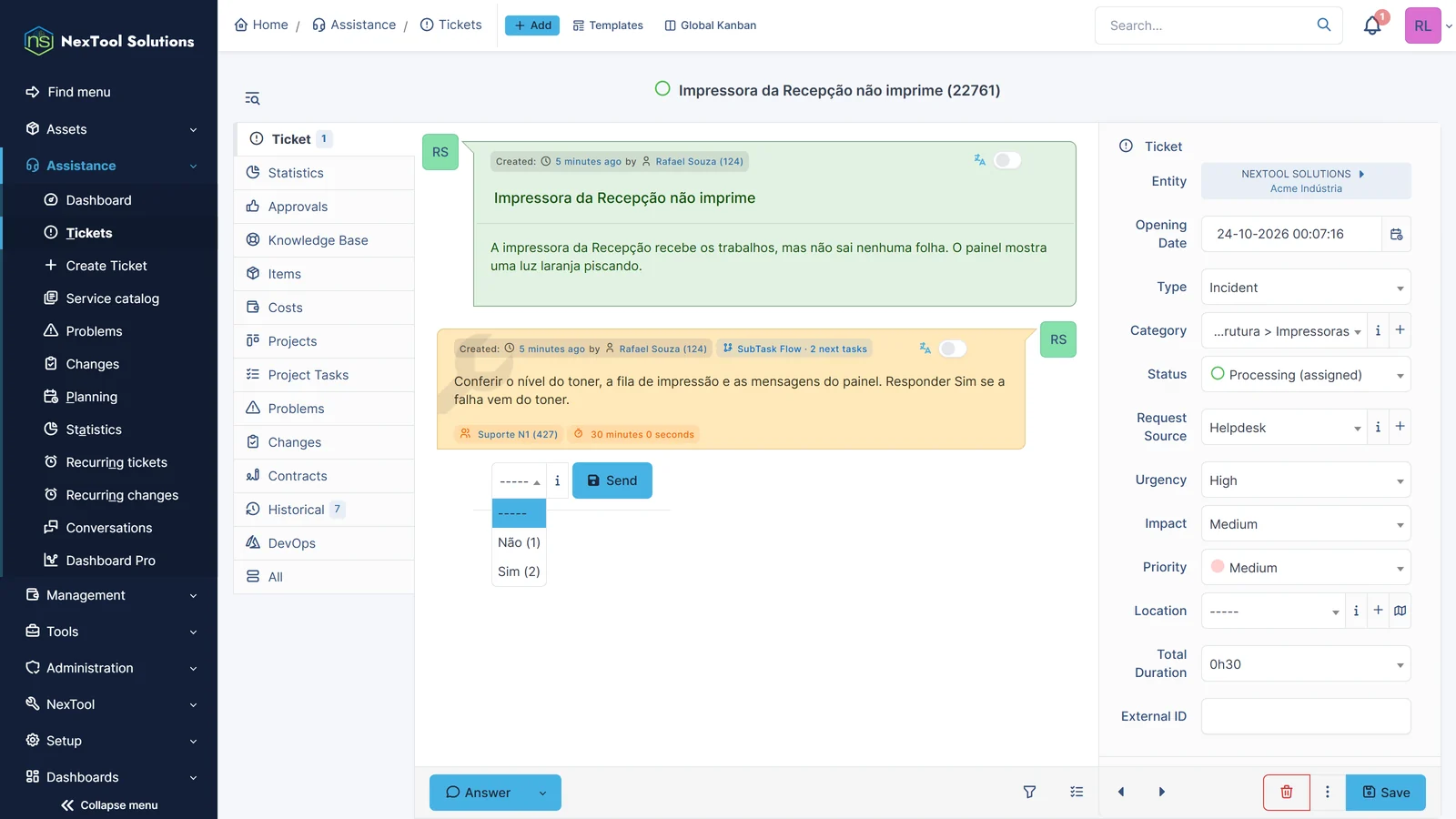This screenshot has width=1456, height=819.
Task: Click the search magnifier icon
Action: pos(1324,25)
